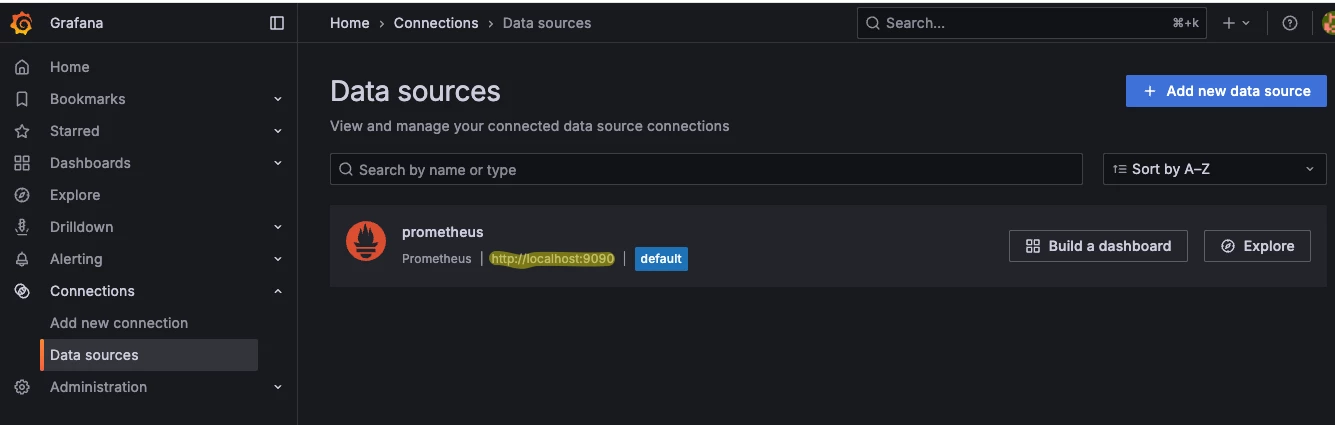
Task: Click the plus new item icon in top bar
Action: pos(1229,23)
